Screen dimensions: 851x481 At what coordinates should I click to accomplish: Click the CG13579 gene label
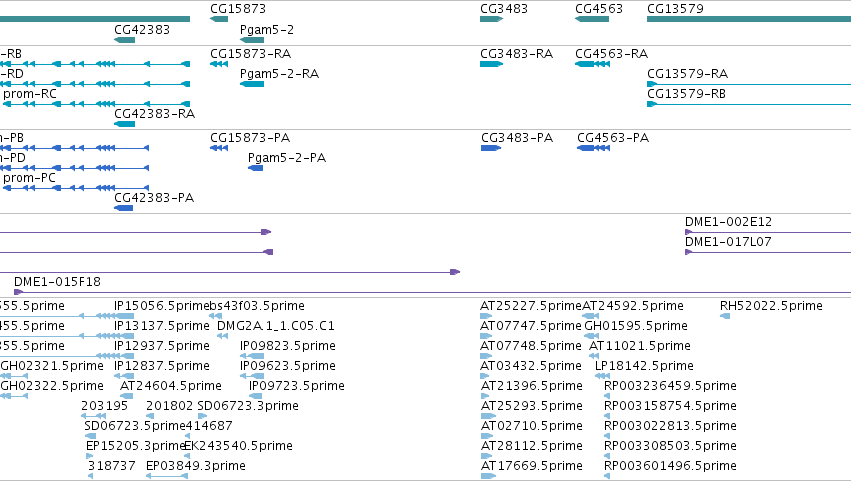pos(675,9)
